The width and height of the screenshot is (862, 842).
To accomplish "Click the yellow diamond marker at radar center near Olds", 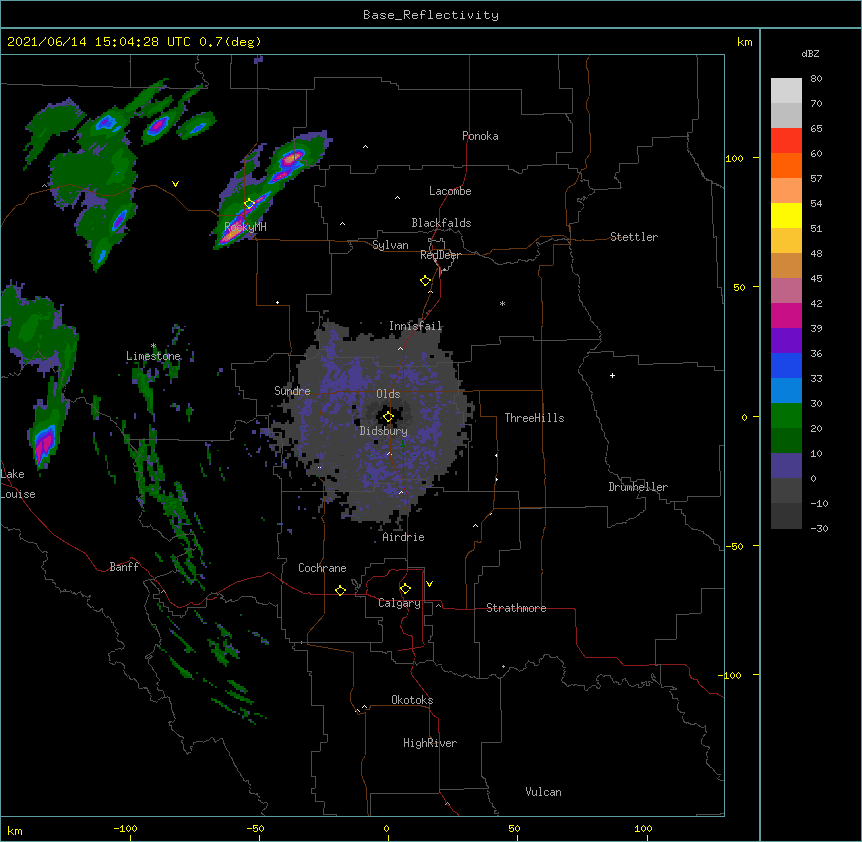I will pos(388,417).
